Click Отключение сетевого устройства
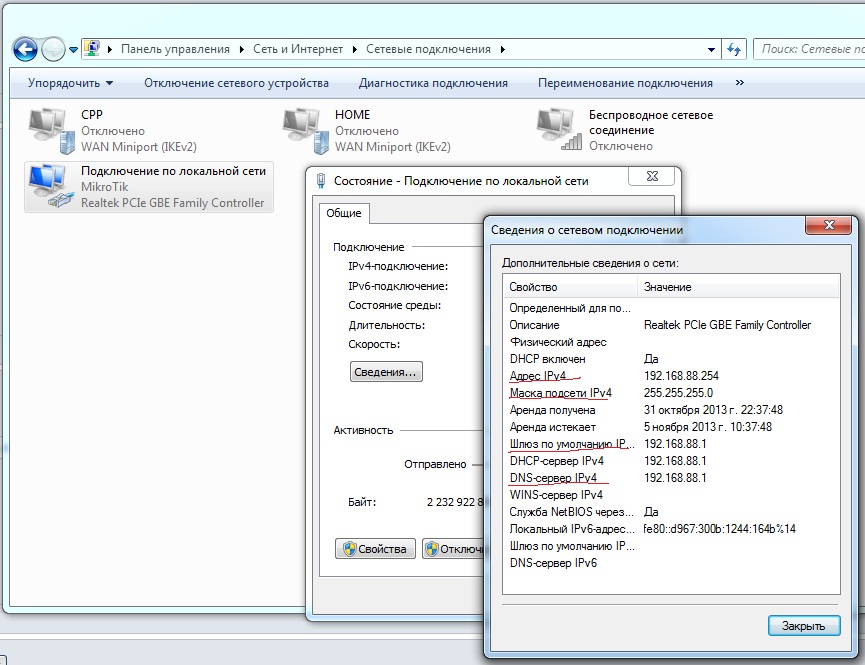 (x=236, y=83)
